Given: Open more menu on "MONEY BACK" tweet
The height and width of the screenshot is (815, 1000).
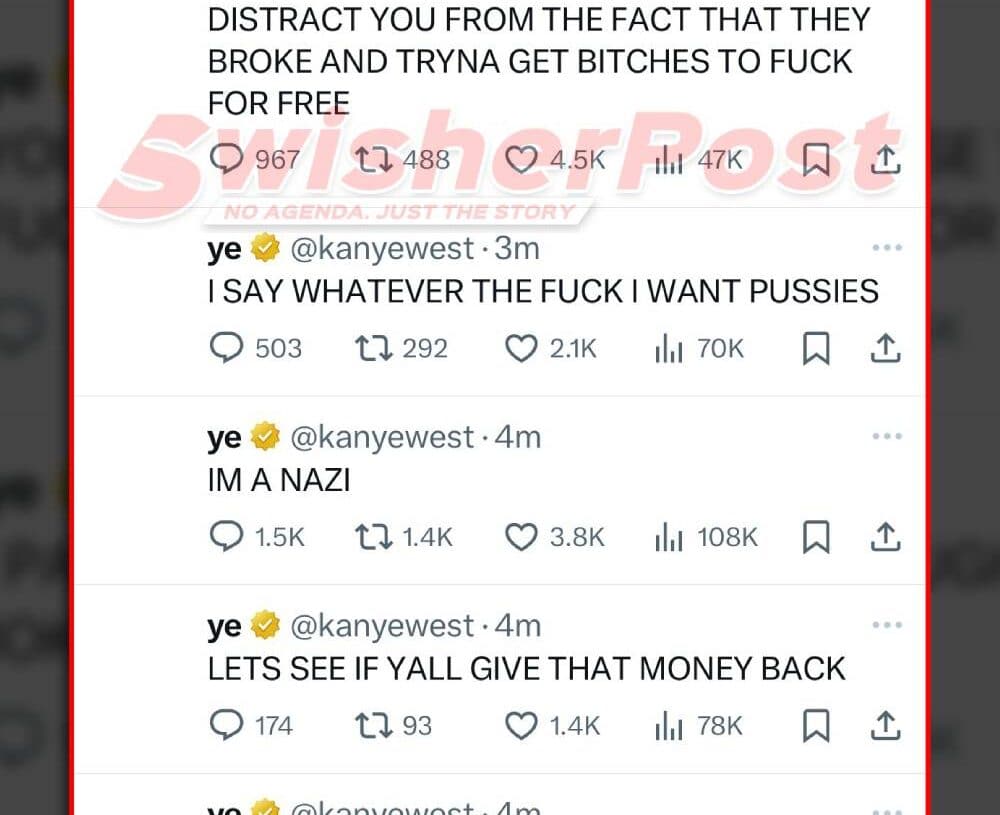Looking at the screenshot, I should [887, 625].
